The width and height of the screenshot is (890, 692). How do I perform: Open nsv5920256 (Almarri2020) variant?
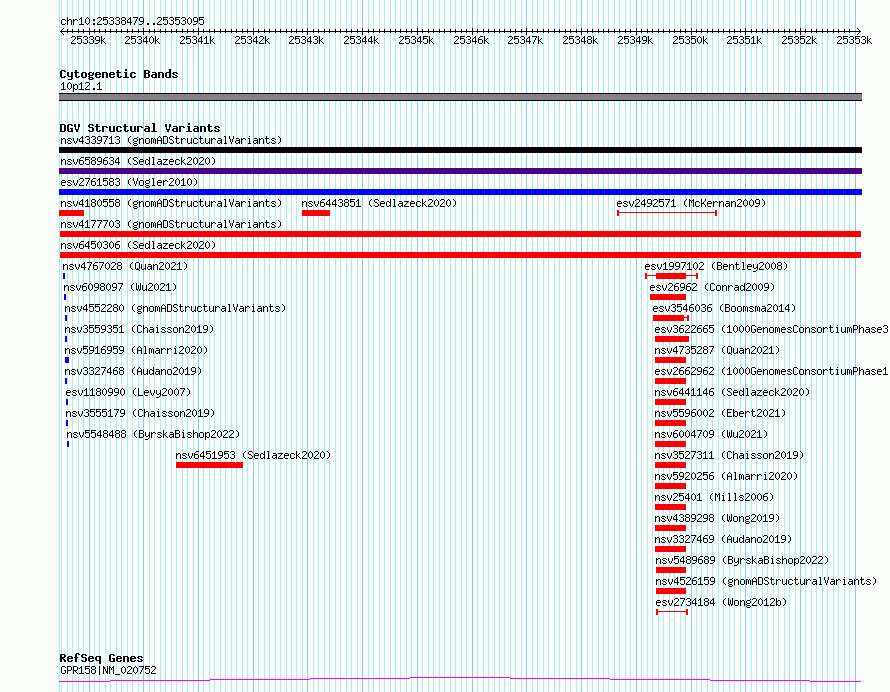coord(727,476)
